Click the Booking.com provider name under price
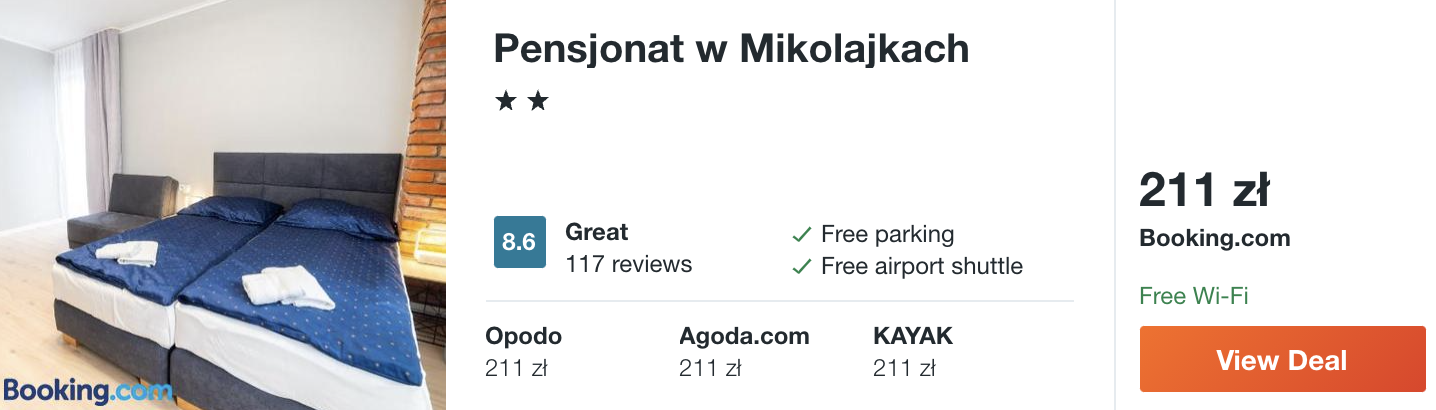 coord(1215,239)
